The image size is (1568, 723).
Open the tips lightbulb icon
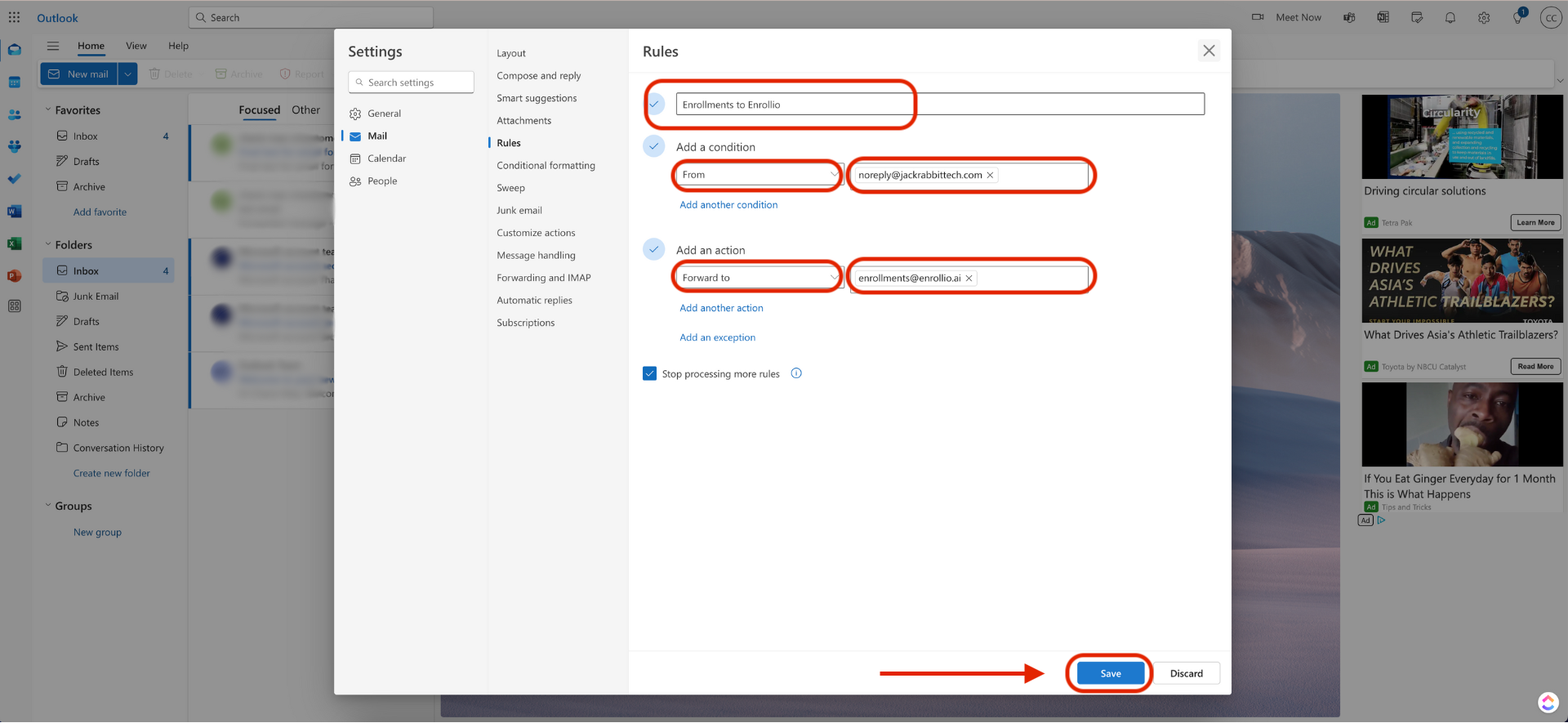coord(1517,17)
